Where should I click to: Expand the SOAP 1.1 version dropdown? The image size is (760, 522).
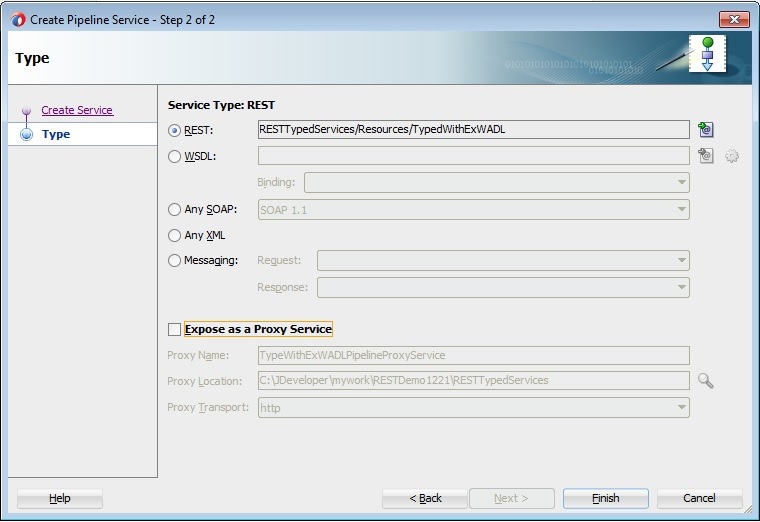(x=473, y=210)
